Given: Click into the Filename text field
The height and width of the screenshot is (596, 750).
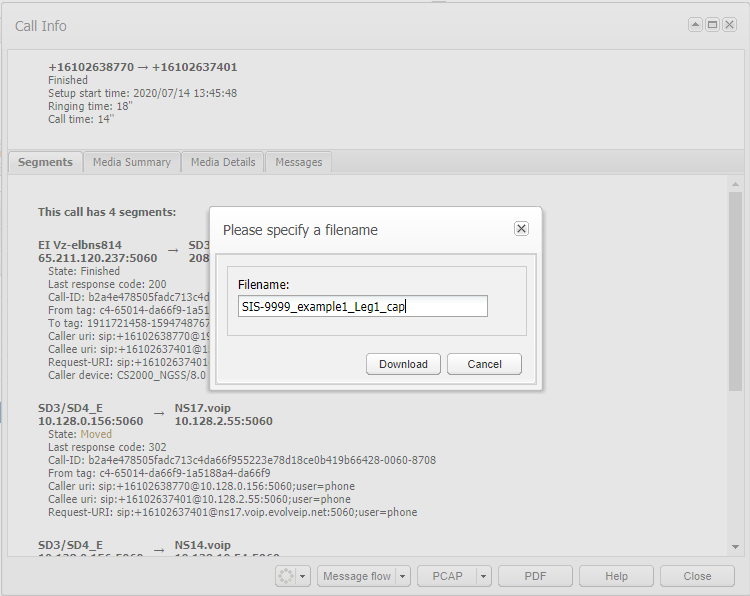Looking at the screenshot, I should click(x=362, y=306).
